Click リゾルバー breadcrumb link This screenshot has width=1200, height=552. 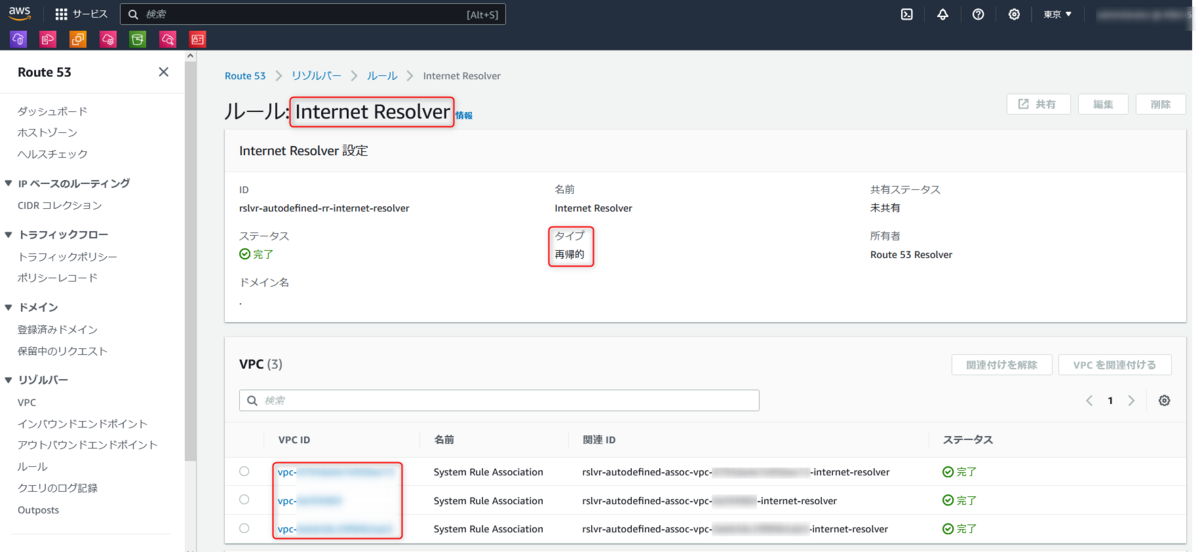click(x=316, y=76)
